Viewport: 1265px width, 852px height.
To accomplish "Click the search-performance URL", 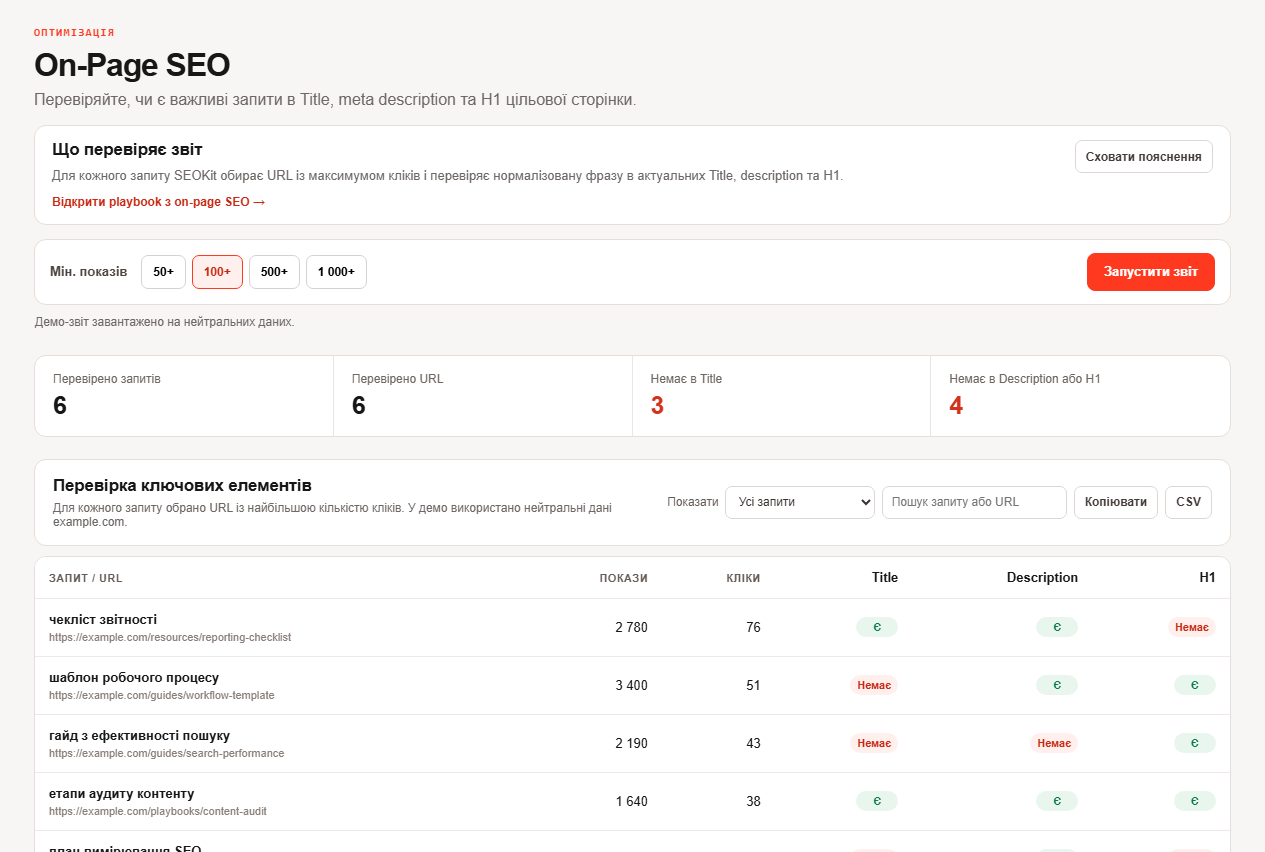I will point(166,753).
